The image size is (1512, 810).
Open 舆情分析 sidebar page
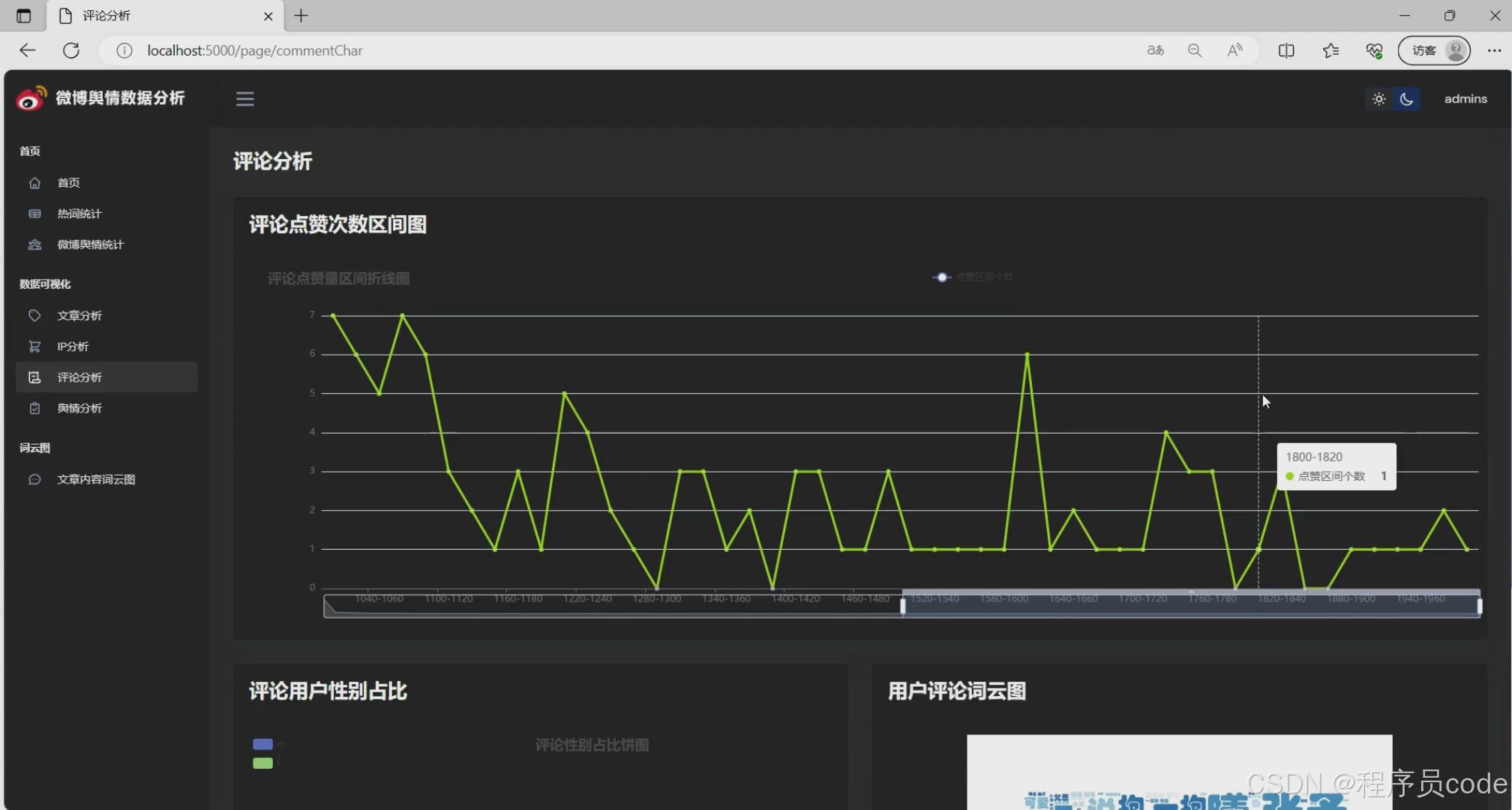pos(79,409)
